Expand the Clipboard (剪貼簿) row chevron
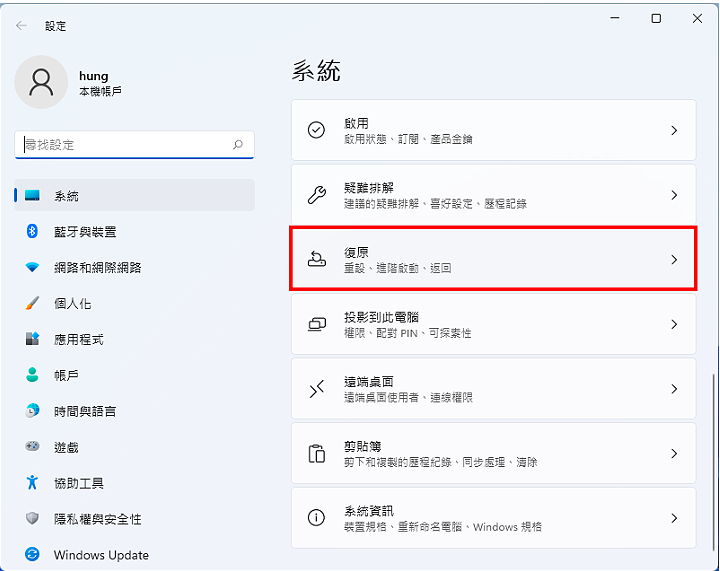The image size is (720, 571). [674, 453]
